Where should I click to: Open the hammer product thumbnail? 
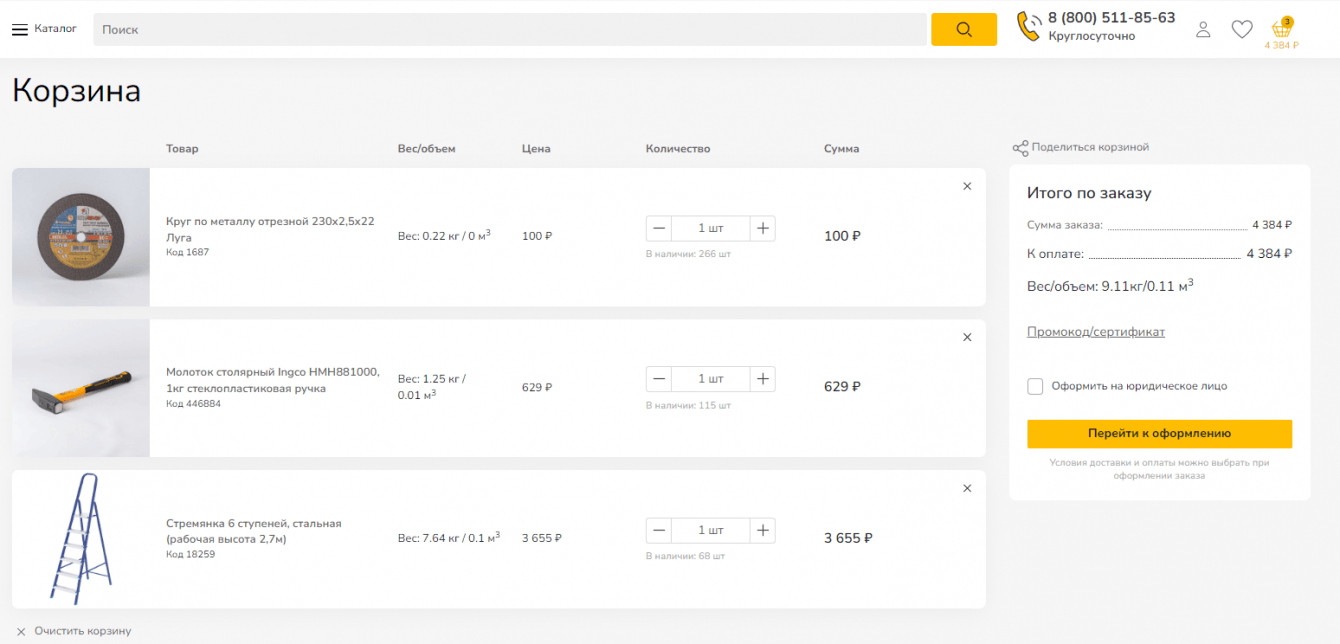(81, 388)
